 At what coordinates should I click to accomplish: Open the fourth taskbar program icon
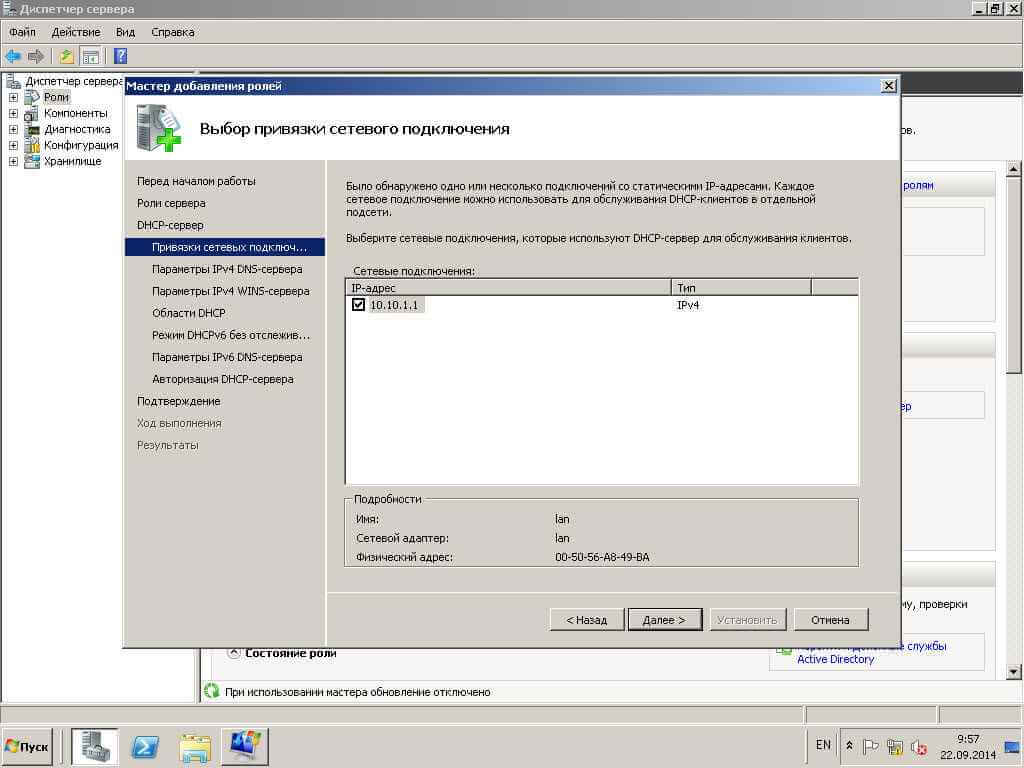[x=245, y=746]
